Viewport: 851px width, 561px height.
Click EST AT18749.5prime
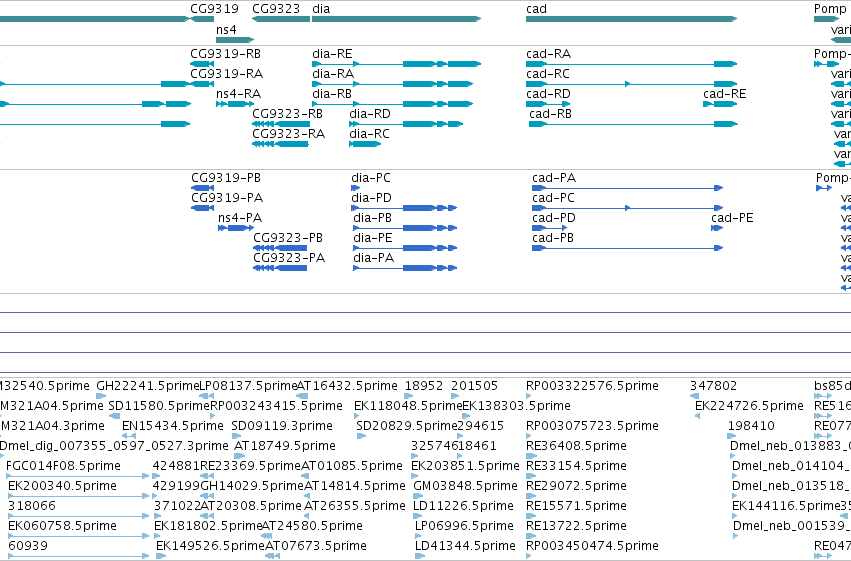pyautogui.click(x=285, y=446)
